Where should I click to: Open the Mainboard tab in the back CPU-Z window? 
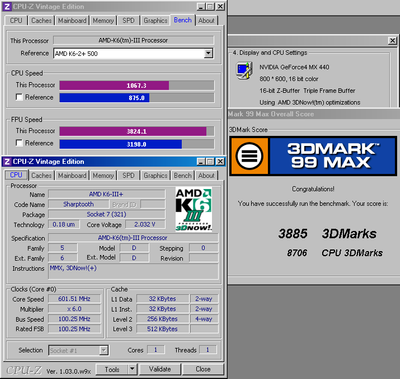72,20
